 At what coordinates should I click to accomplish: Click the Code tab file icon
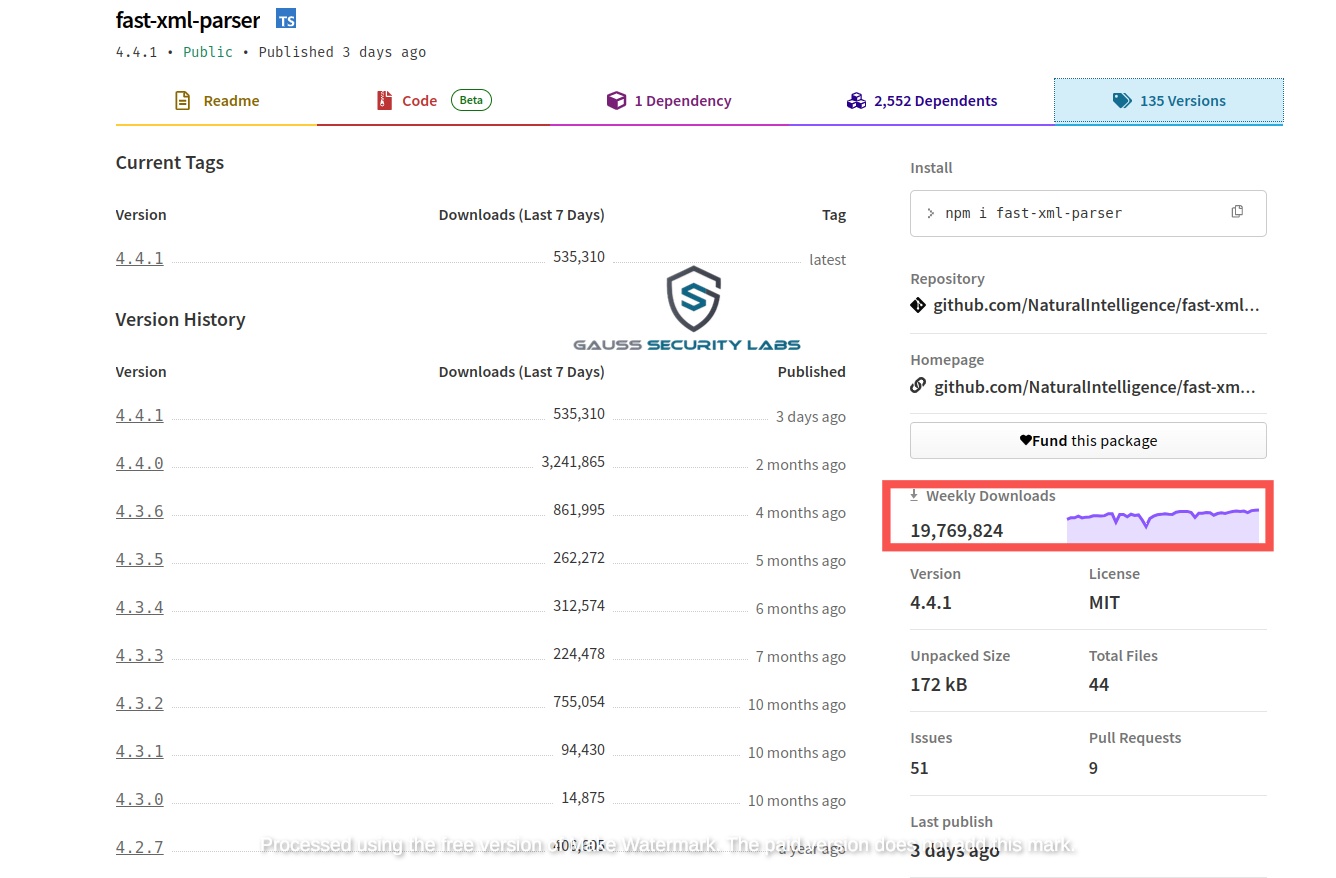384,100
